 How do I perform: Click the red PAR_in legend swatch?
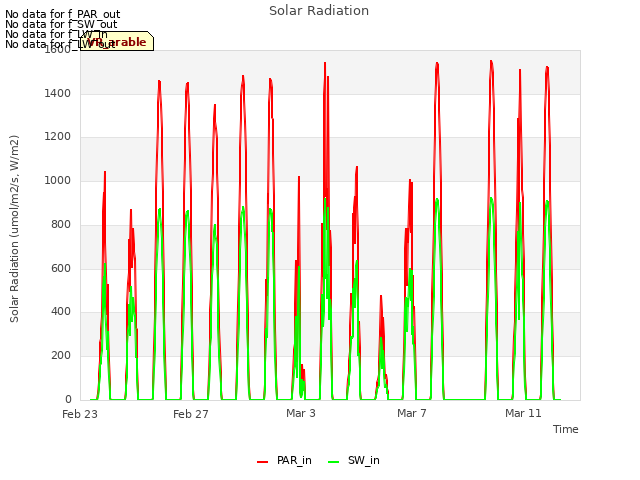pyautogui.click(x=262, y=462)
